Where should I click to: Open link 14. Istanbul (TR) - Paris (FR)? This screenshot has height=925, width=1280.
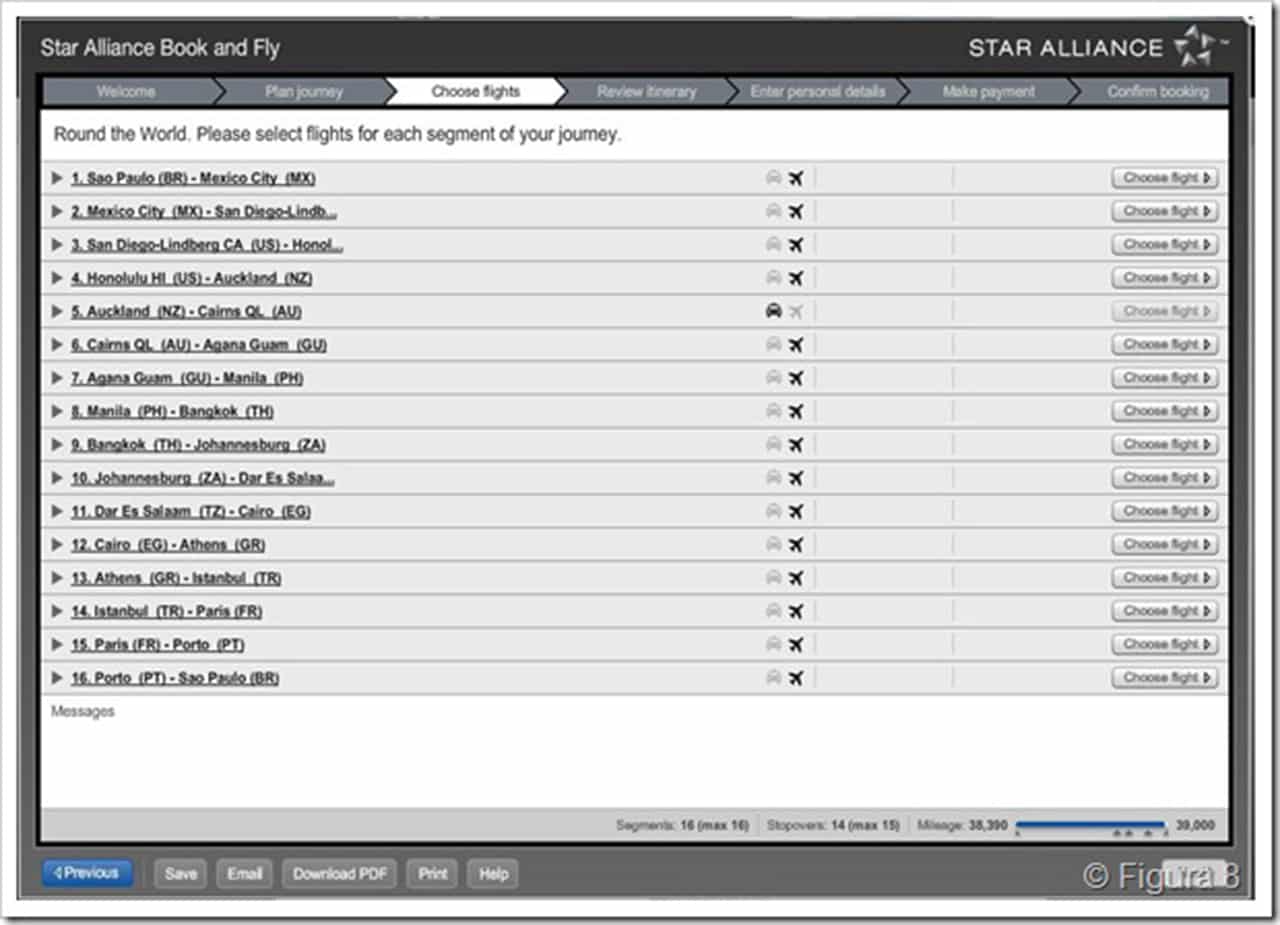(166, 611)
